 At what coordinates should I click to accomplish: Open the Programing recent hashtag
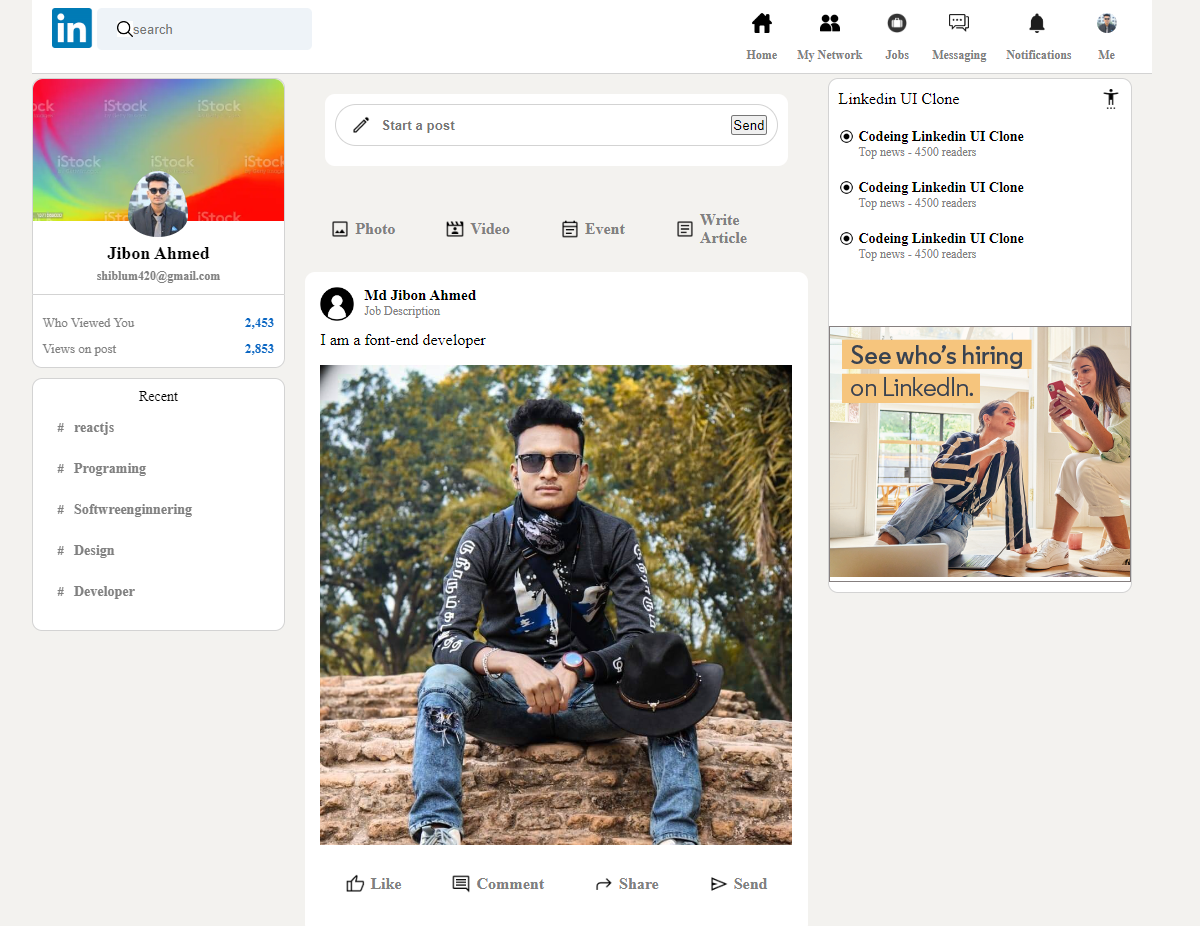pyautogui.click(x=110, y=468)
